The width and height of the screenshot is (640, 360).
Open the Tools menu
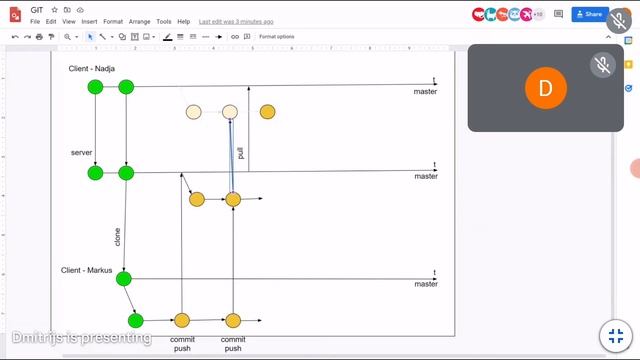(x=164, y=22)
